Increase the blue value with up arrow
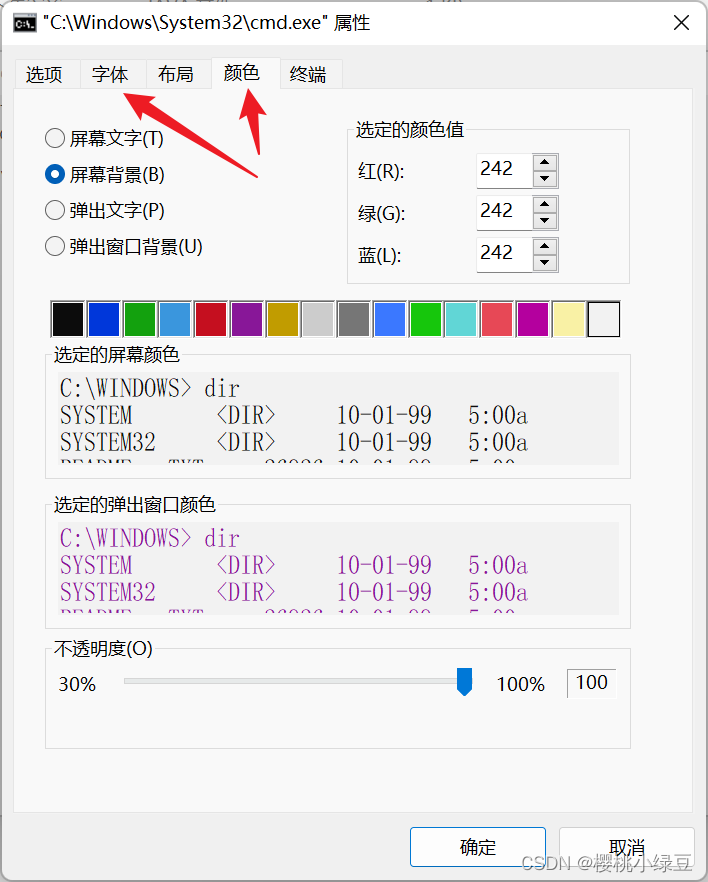708x882 pixels. coord(544,247)
